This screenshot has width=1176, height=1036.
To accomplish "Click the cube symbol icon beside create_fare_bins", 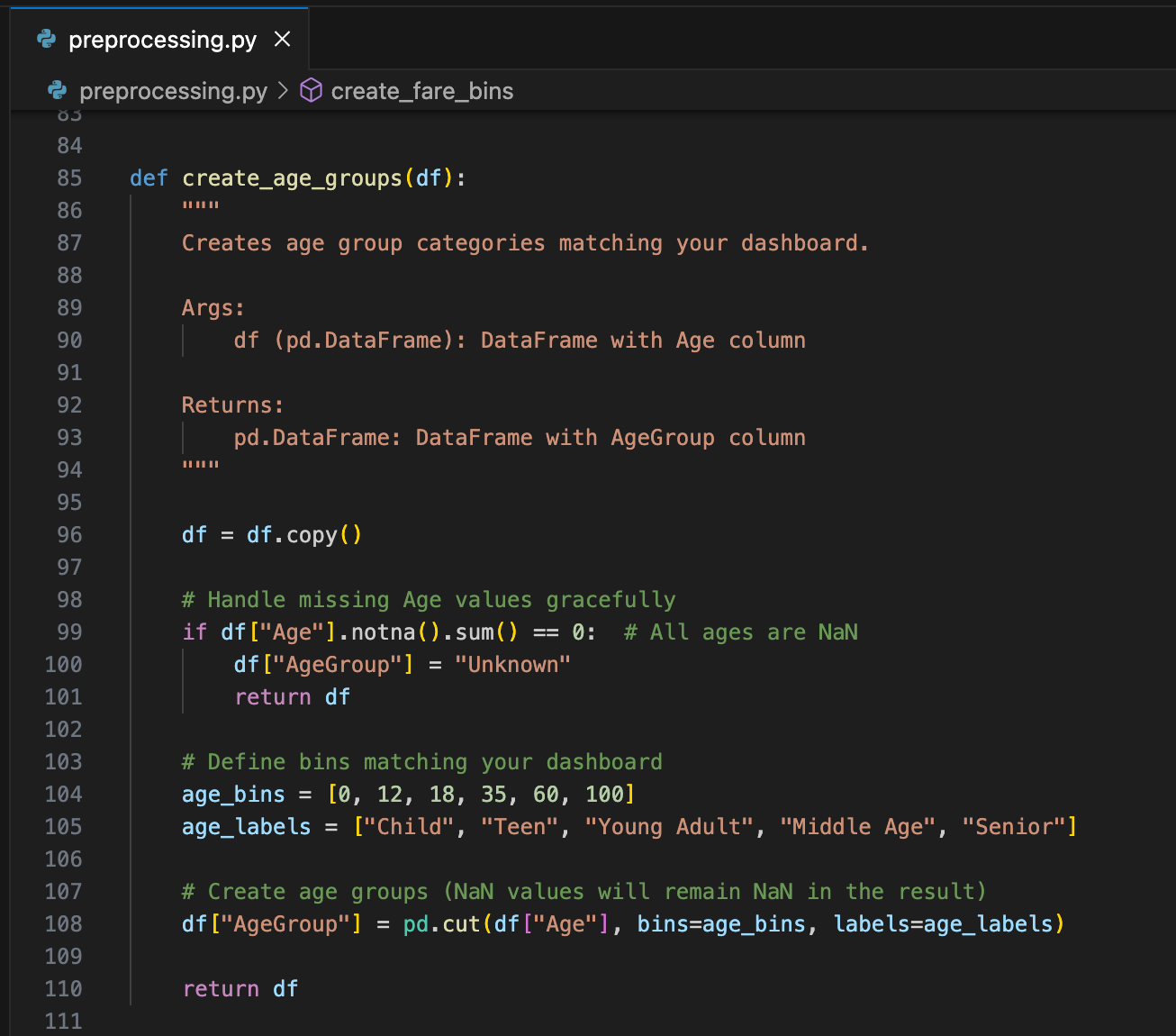I will point(311,91).
